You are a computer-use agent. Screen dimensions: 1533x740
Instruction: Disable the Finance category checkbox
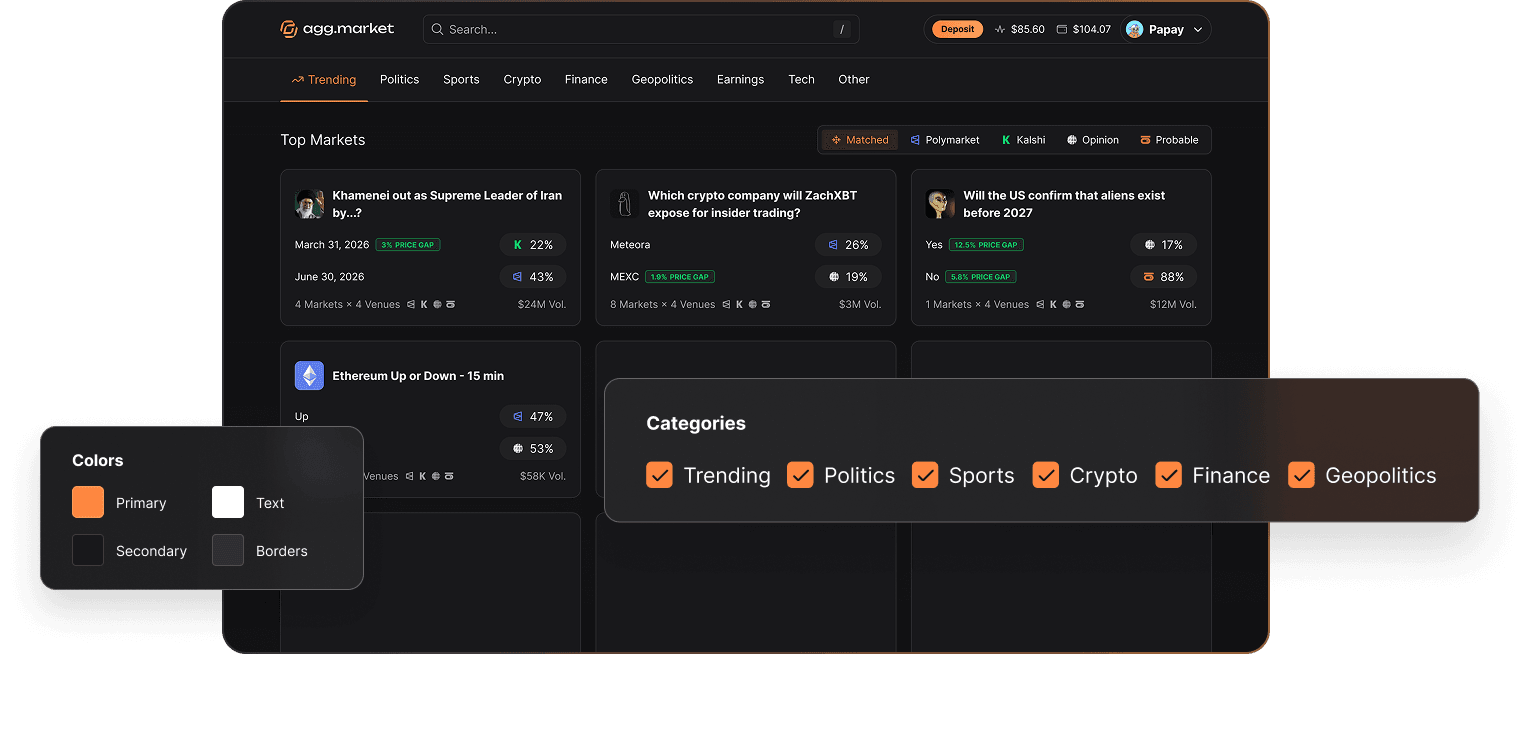point(1168,475)
